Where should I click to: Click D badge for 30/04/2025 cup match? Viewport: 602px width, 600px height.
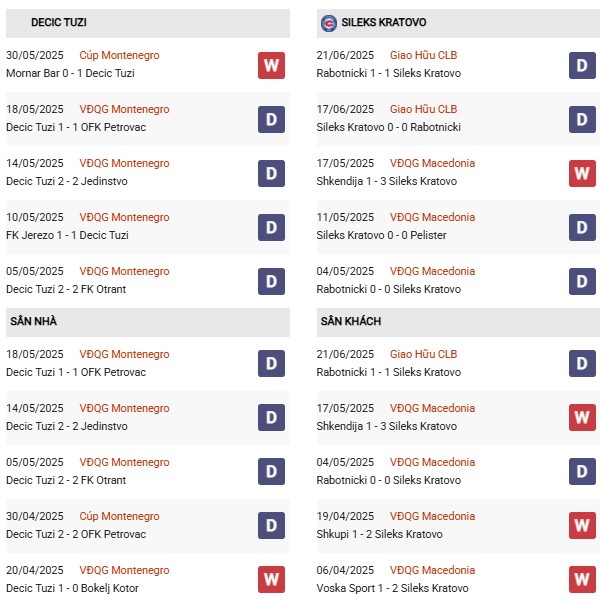(271, 525)
